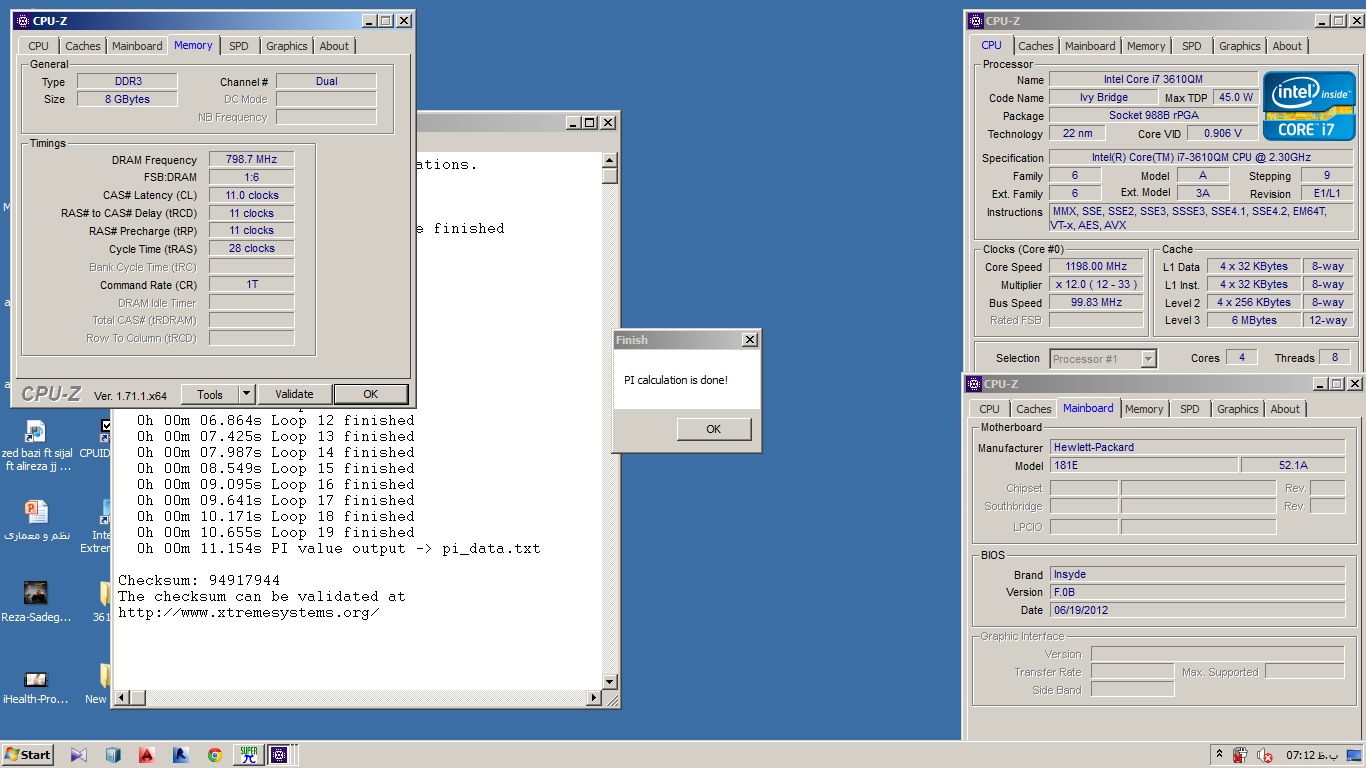This screenshot has width=1366, height=768.
Task: Click the Start button
Action: [x=28, y=755]
